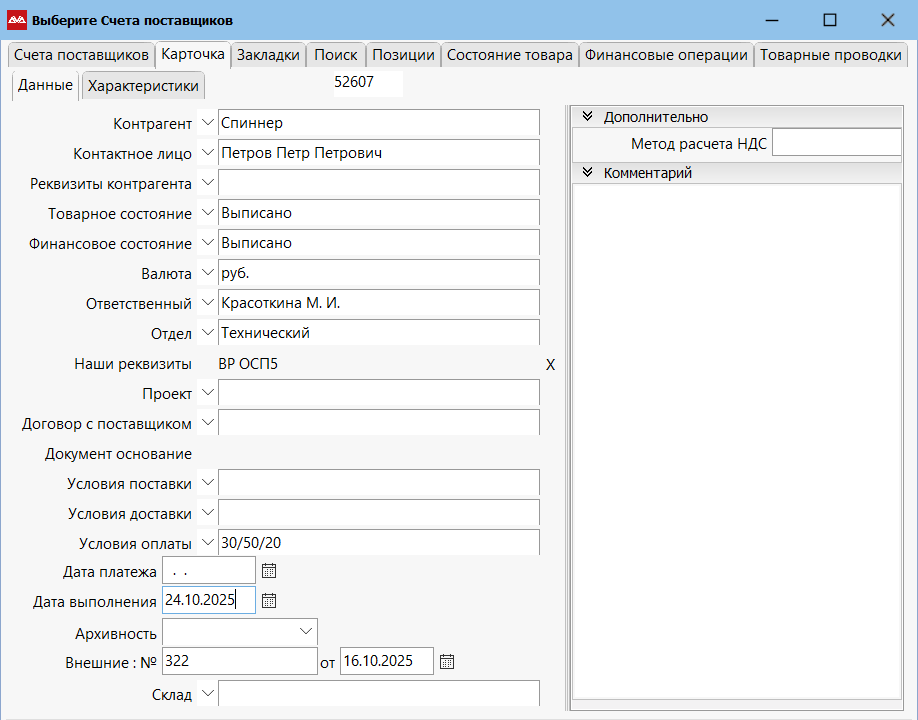Screen dimensions: 918x720
Task: Switch to the Счета поставщиков tab
Action: 81,55
